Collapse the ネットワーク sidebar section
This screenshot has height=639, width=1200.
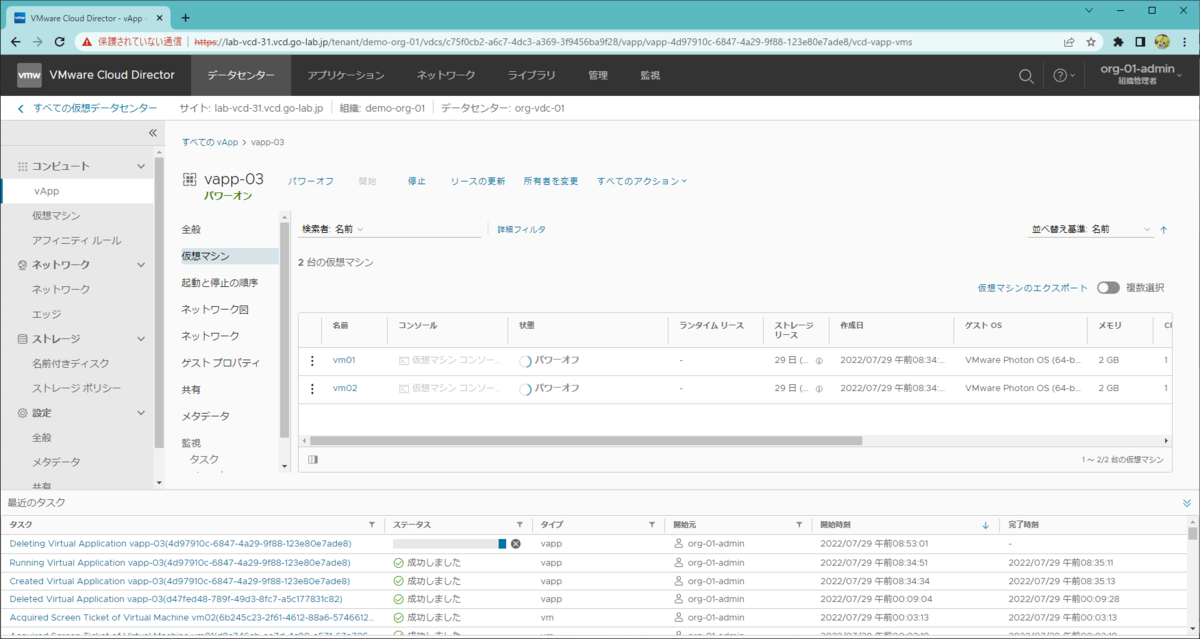[x=141, y=265]
